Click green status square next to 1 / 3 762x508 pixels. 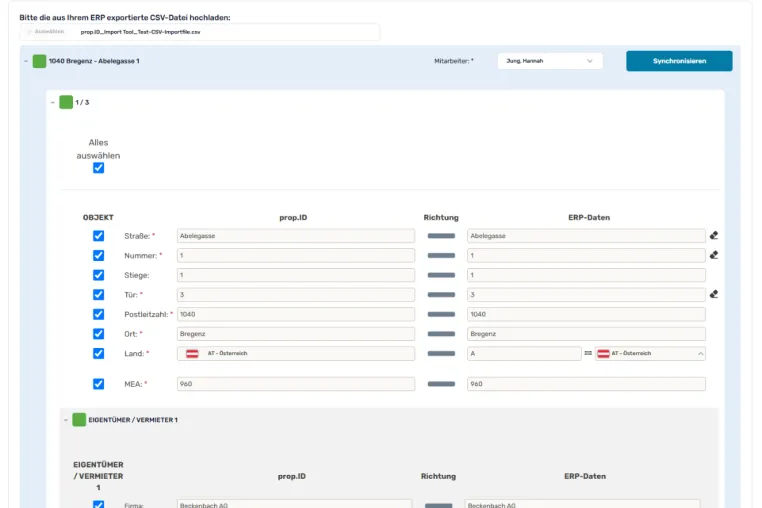pyautogui.click(x=66, y=102)
